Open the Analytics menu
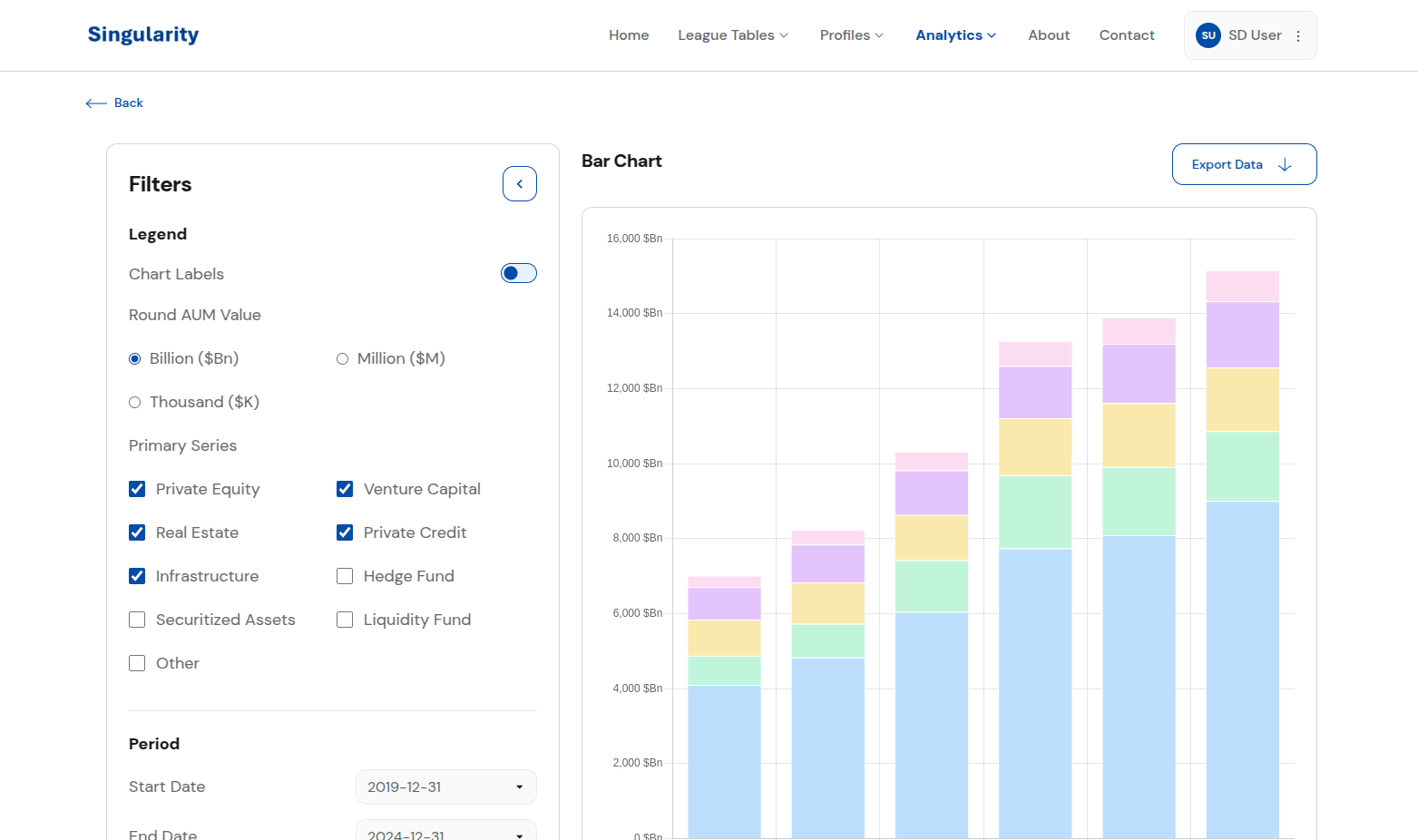 pos(955,34)
